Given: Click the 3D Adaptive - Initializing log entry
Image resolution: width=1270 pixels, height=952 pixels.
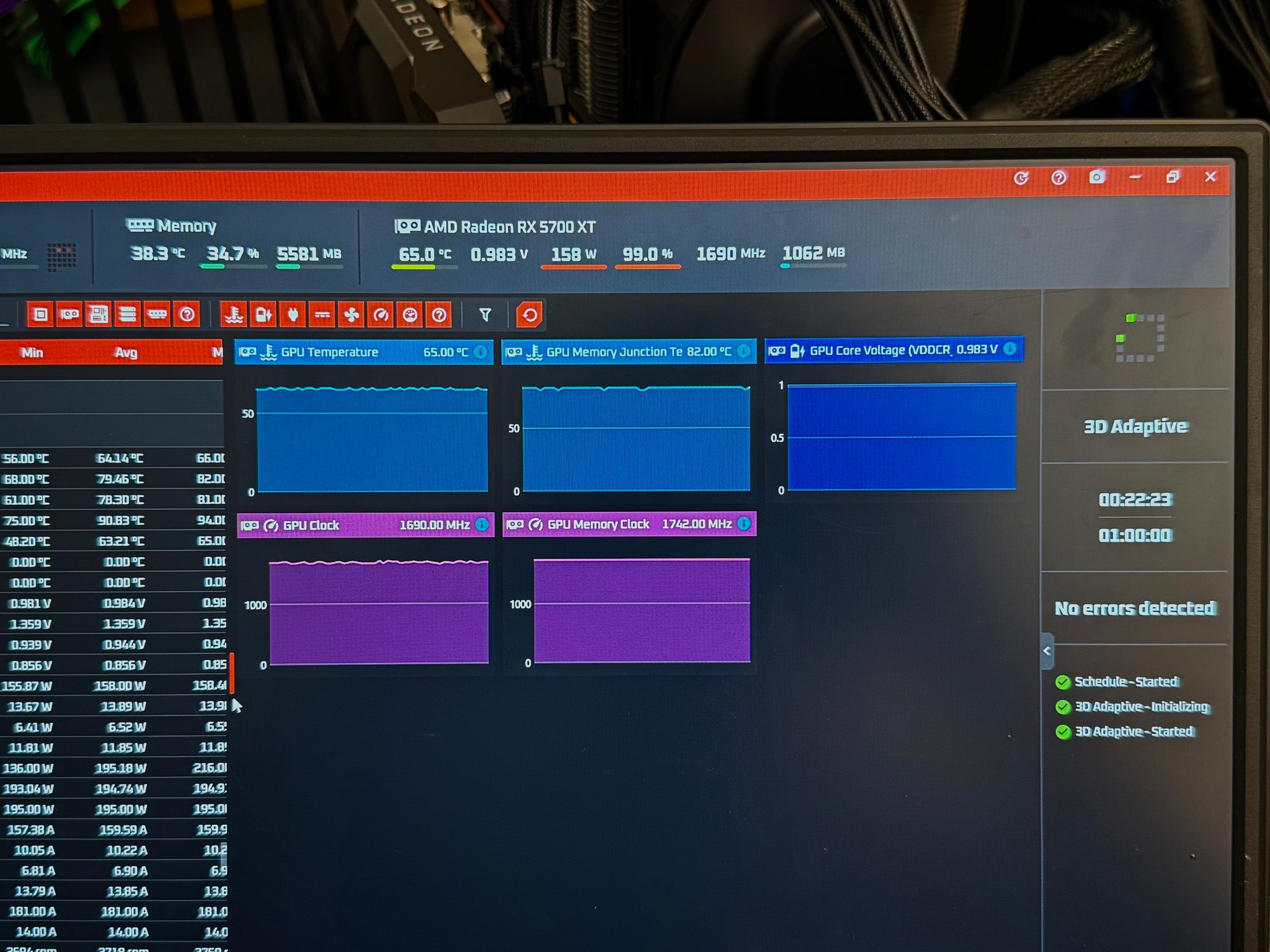Looking at the screenshot, I should pyautogui.click(x=1142, y=707).
